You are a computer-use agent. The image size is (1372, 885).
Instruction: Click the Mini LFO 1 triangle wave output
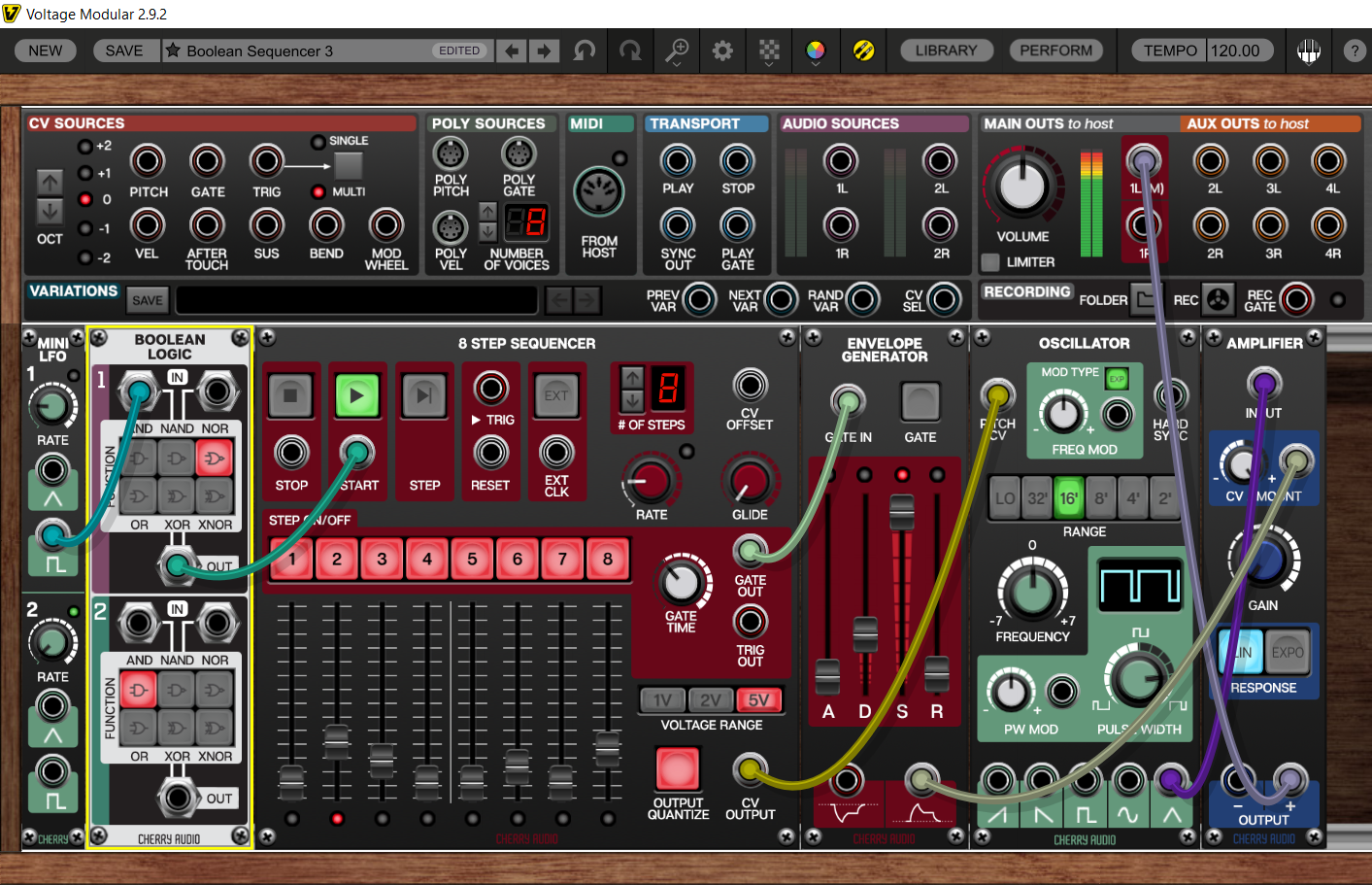coord(52,471)
